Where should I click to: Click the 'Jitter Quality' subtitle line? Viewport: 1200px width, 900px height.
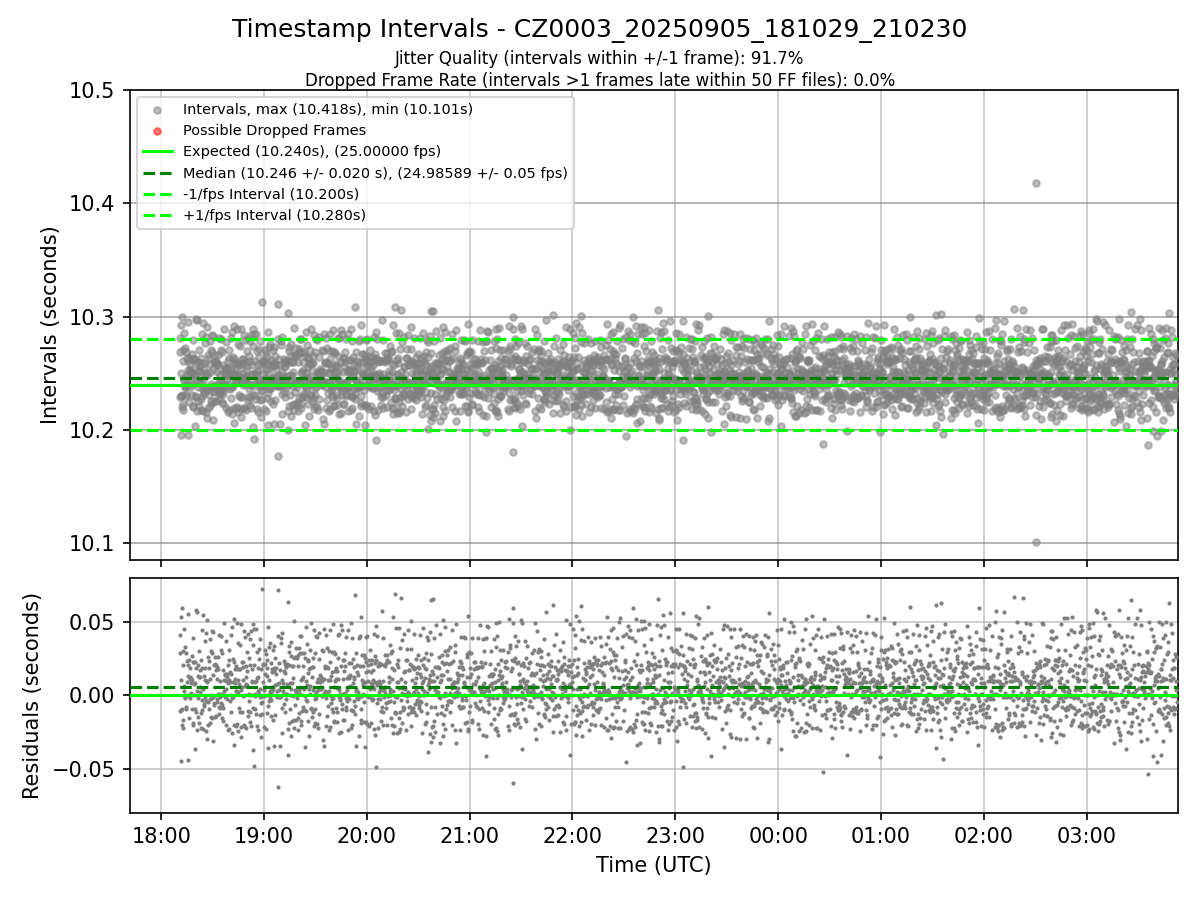[x=599, y=59]
